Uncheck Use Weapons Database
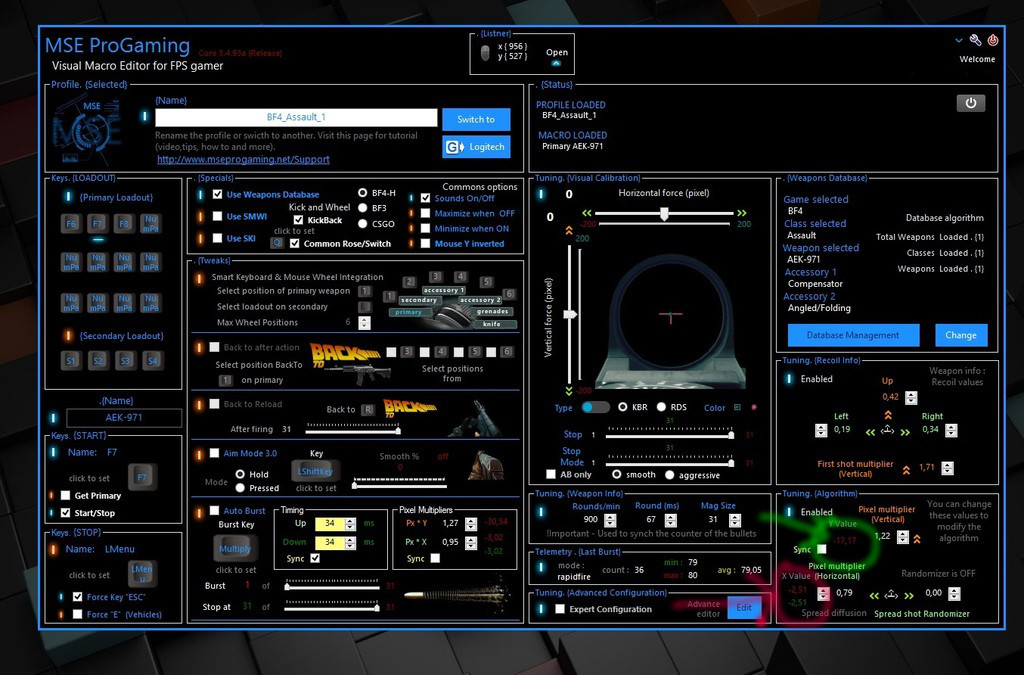Image resolution: width=1024 pixels, height=675 pixels. click(x=217, y=194)
